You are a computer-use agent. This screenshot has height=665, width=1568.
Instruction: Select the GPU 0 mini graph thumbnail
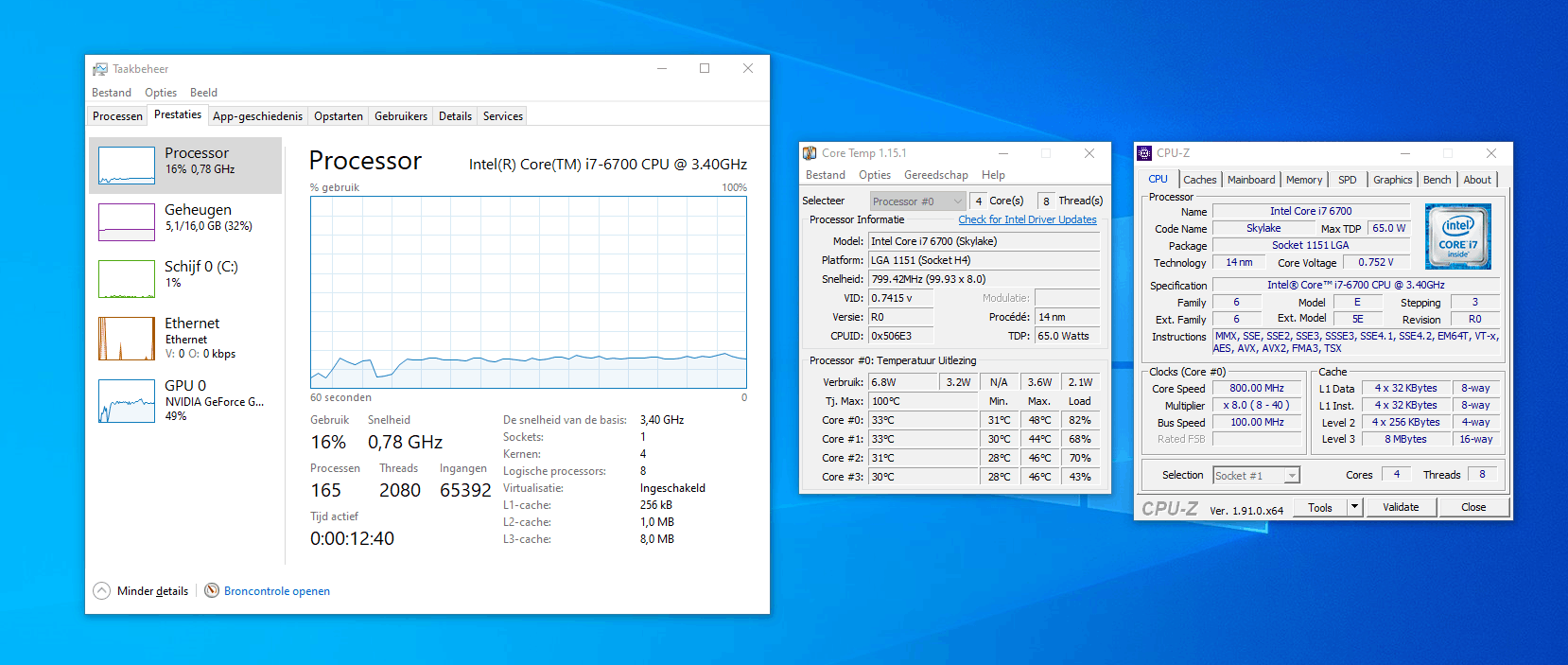pos(127,401)
